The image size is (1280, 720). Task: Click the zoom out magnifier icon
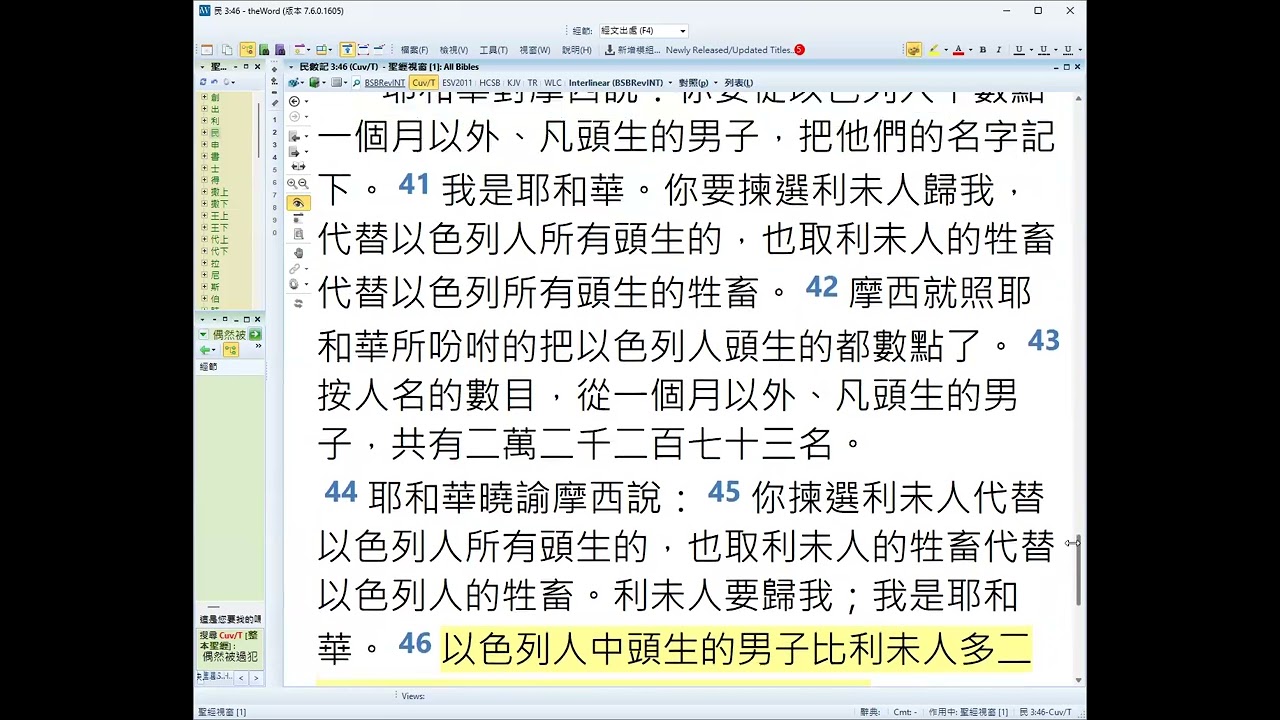pos(303,183)
